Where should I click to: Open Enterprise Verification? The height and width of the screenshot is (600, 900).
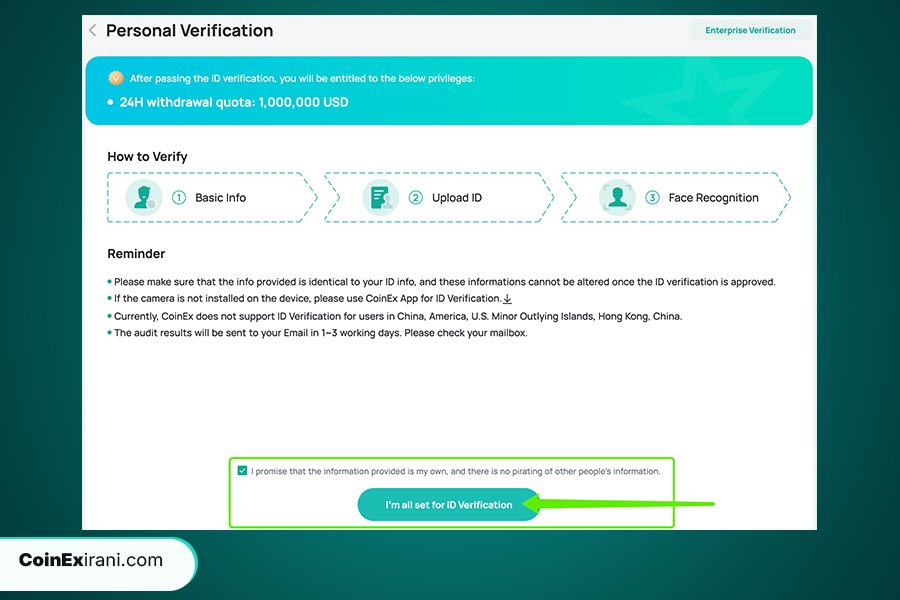750,30
